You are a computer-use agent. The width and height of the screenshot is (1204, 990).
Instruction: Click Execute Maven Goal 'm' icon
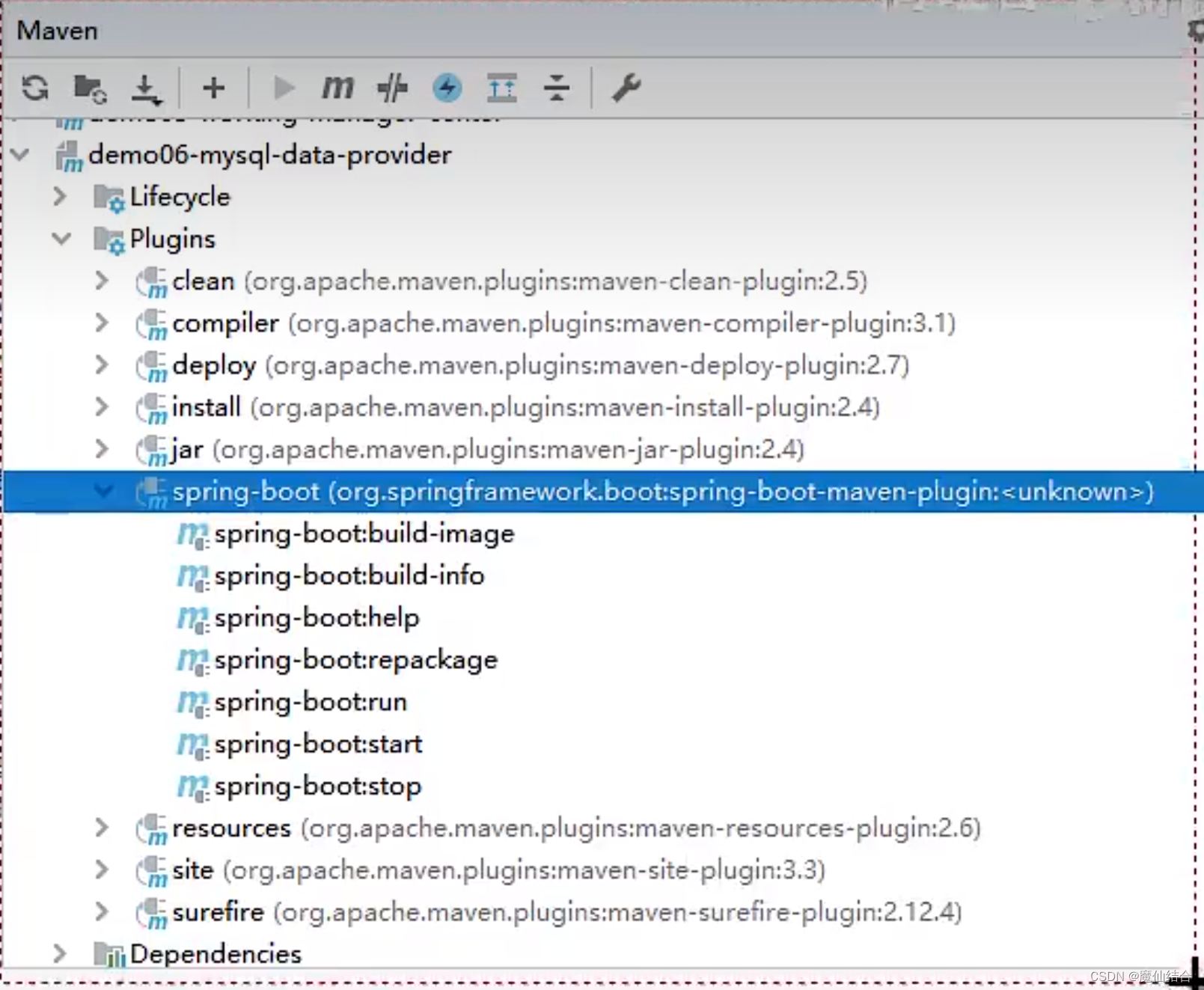(337, 88)
